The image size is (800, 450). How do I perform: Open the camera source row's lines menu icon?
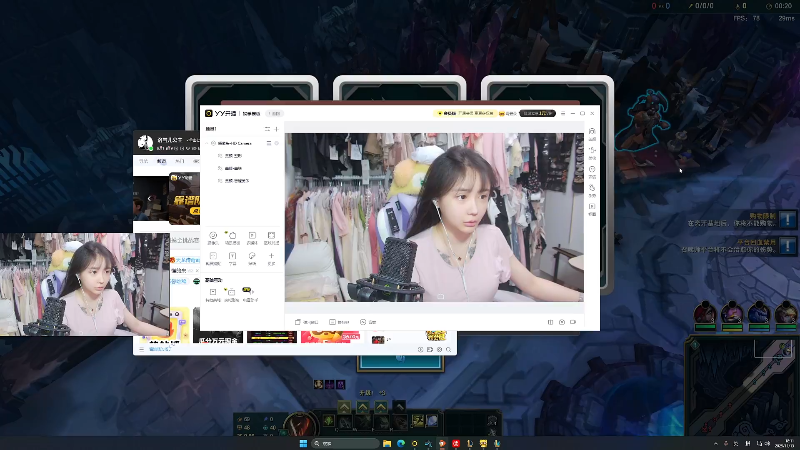pos(269,143)
